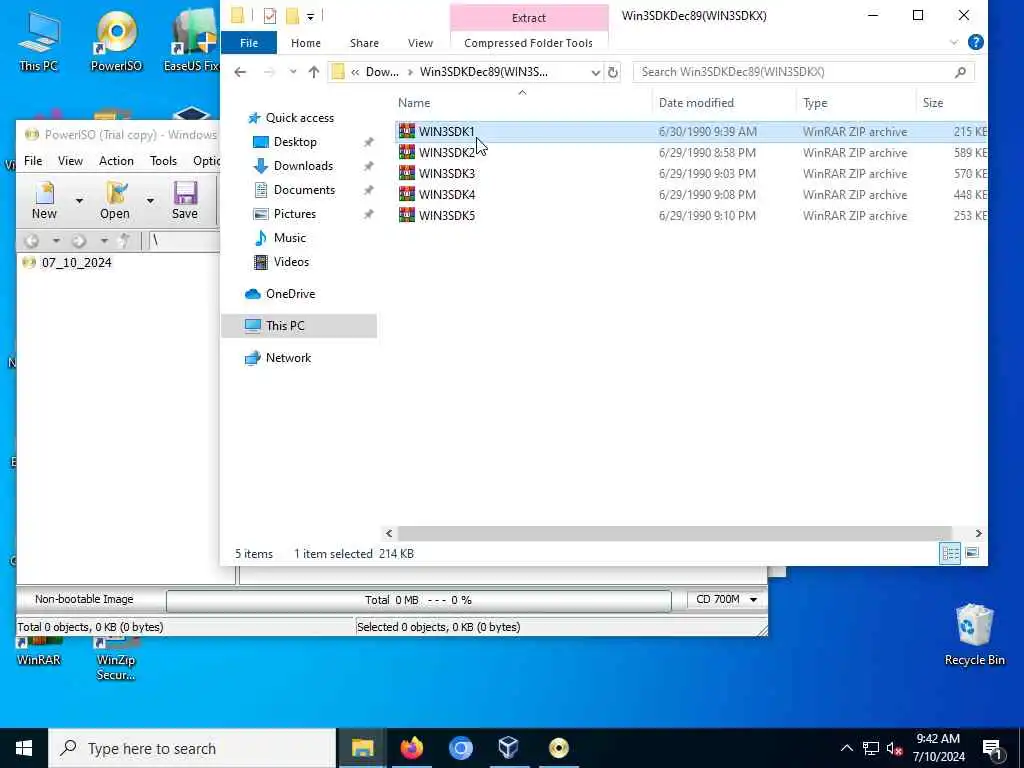Open PowerISO View menu
This screenshot has height=768, width=1024.
click(x=70, y=161)
